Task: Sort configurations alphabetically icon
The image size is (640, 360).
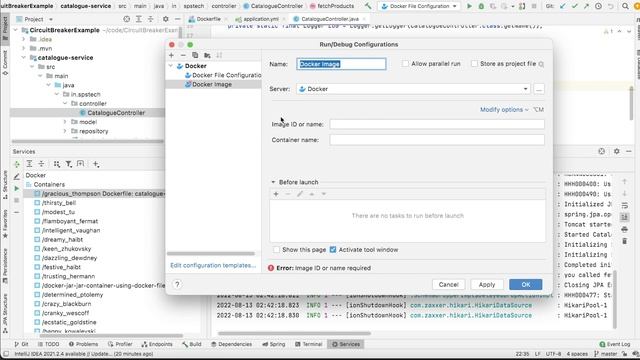Action: [x=220, y=55]
